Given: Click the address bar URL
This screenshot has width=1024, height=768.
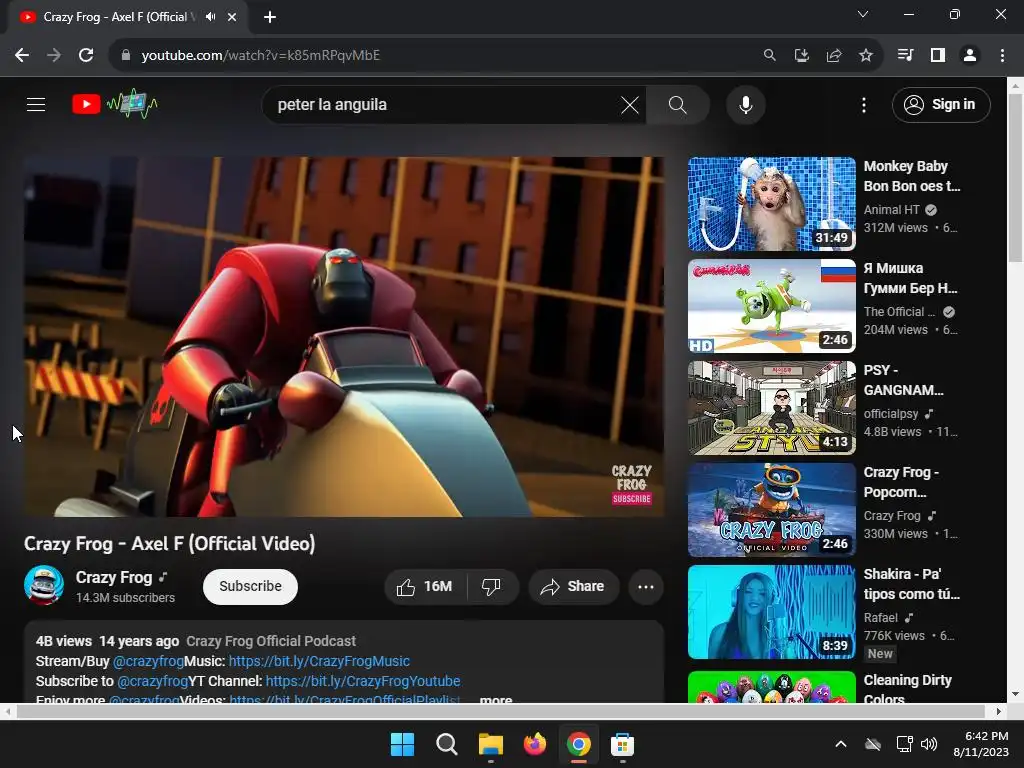Looking at the screenshot, I should pos(261,56).
